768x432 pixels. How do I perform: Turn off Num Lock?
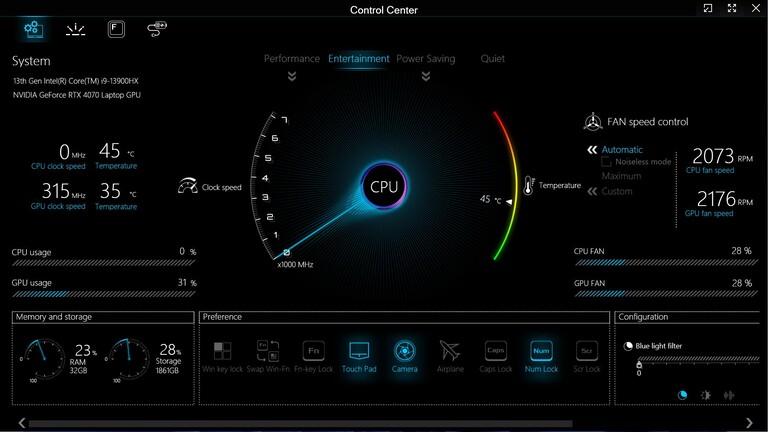(x=541, y=357)
